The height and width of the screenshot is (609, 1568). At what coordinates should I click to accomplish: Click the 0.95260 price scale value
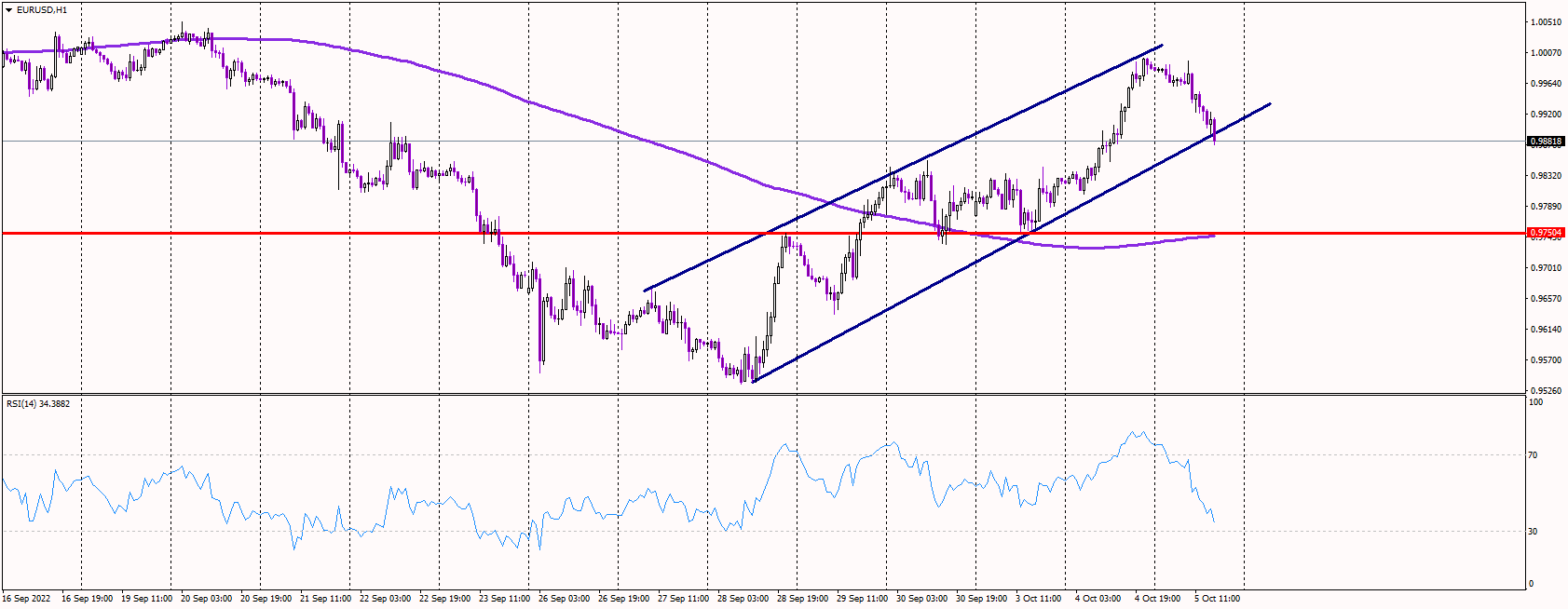click(1547, 390)
